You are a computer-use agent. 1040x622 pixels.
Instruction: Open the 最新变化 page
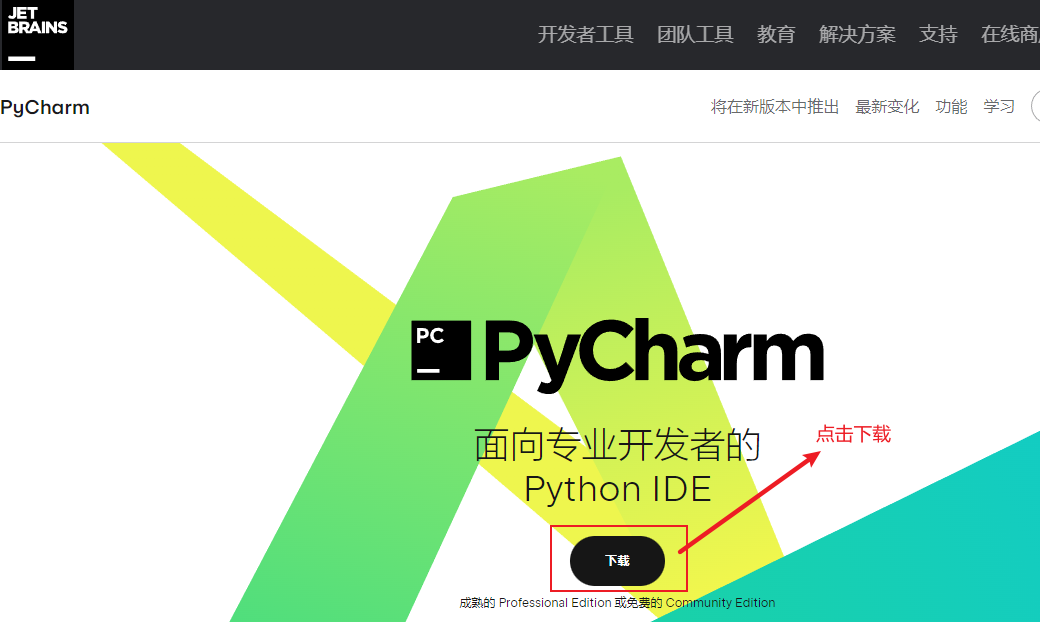(887, 107)
